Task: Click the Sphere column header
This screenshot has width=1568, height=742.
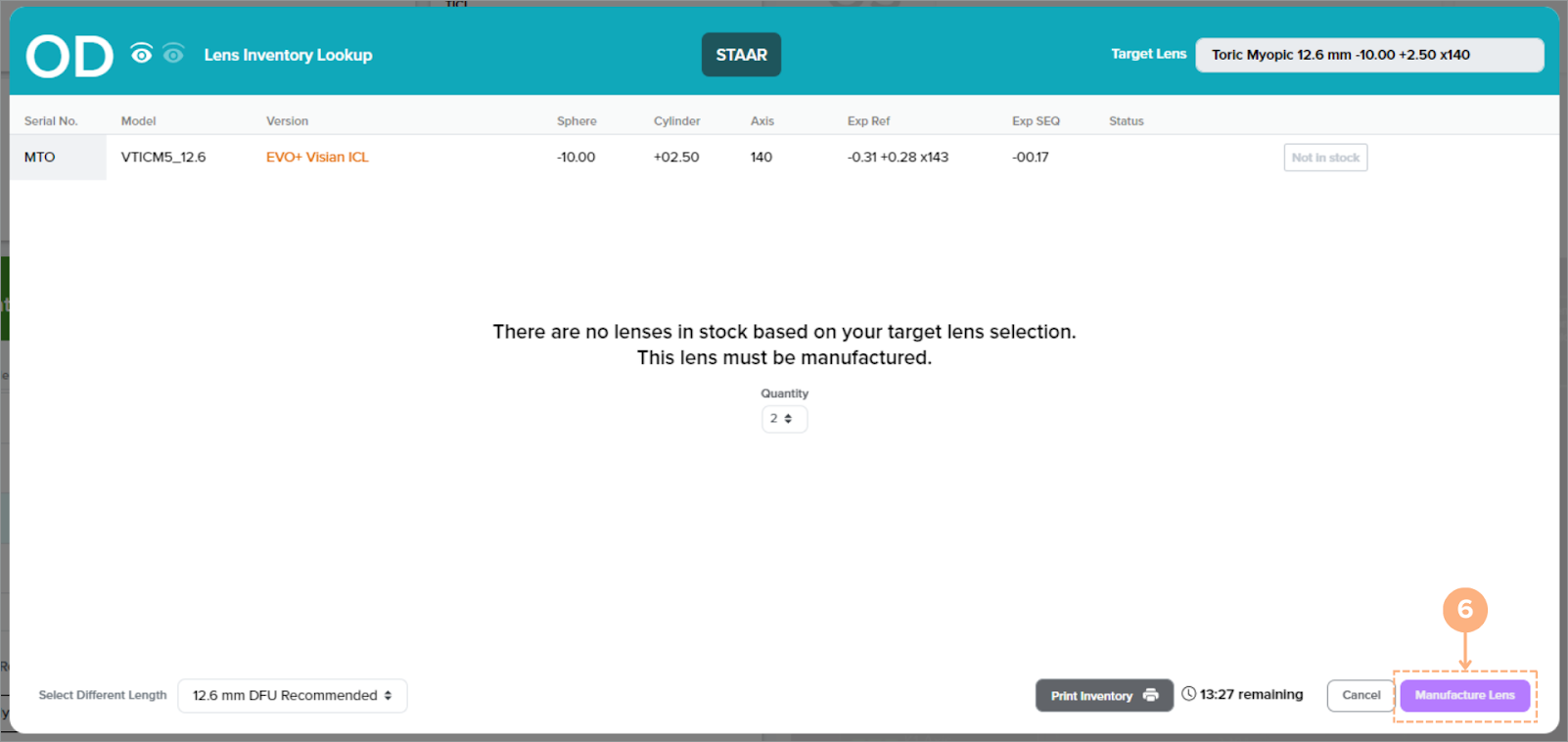Action: [x=576, y=121]
